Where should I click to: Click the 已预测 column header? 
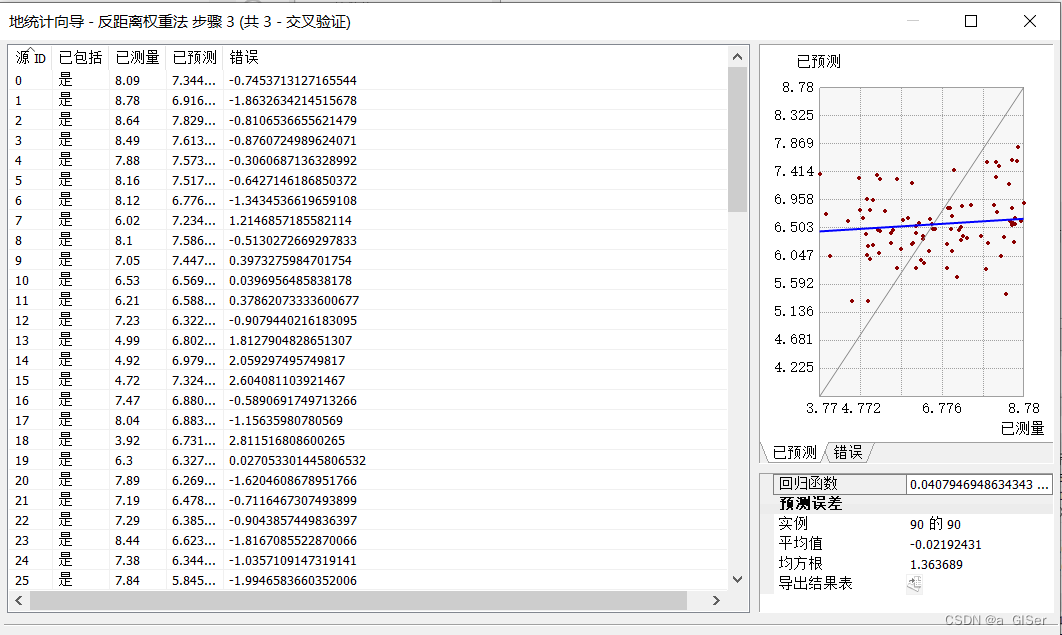tap(194, 58)
